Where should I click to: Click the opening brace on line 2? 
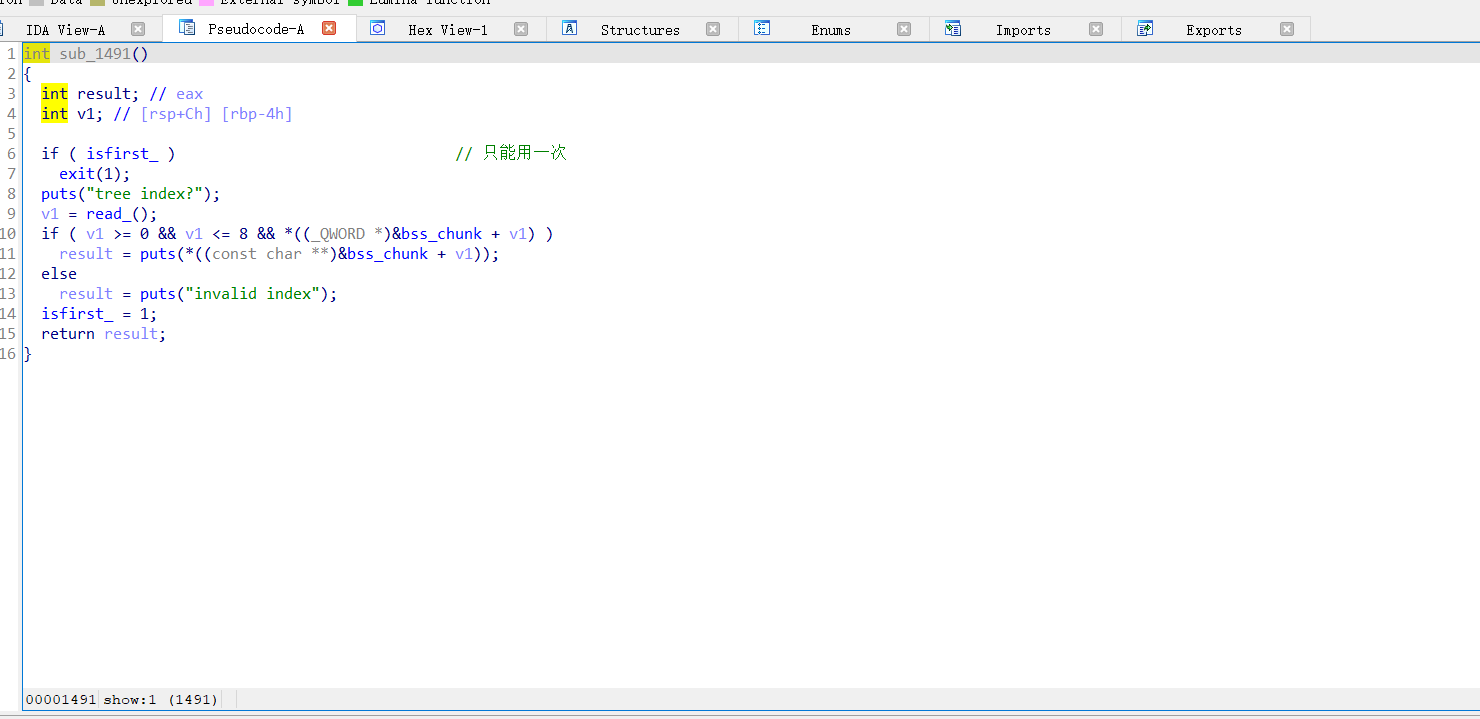(x=28, y=74)
